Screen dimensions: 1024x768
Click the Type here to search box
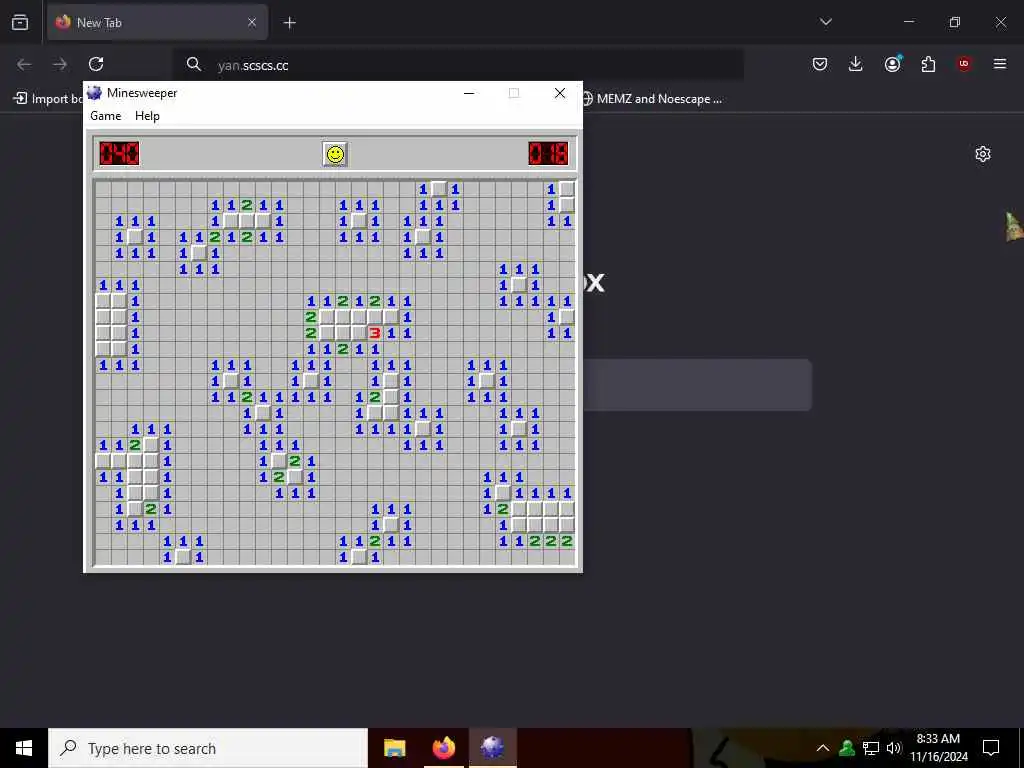point(208,748)
